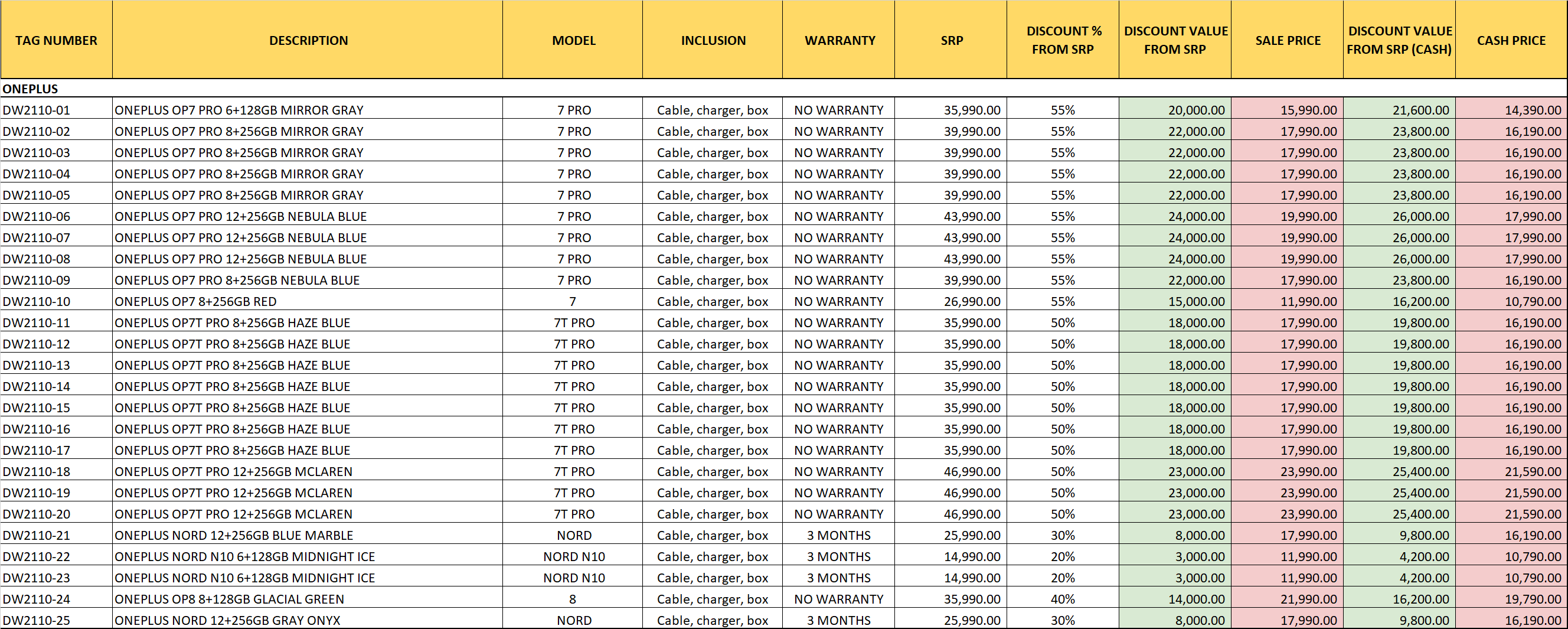Click description OP7 PRO 8+256GB NEBULA BLUE
1568x629 pixels.
click(x=308, y=280)
